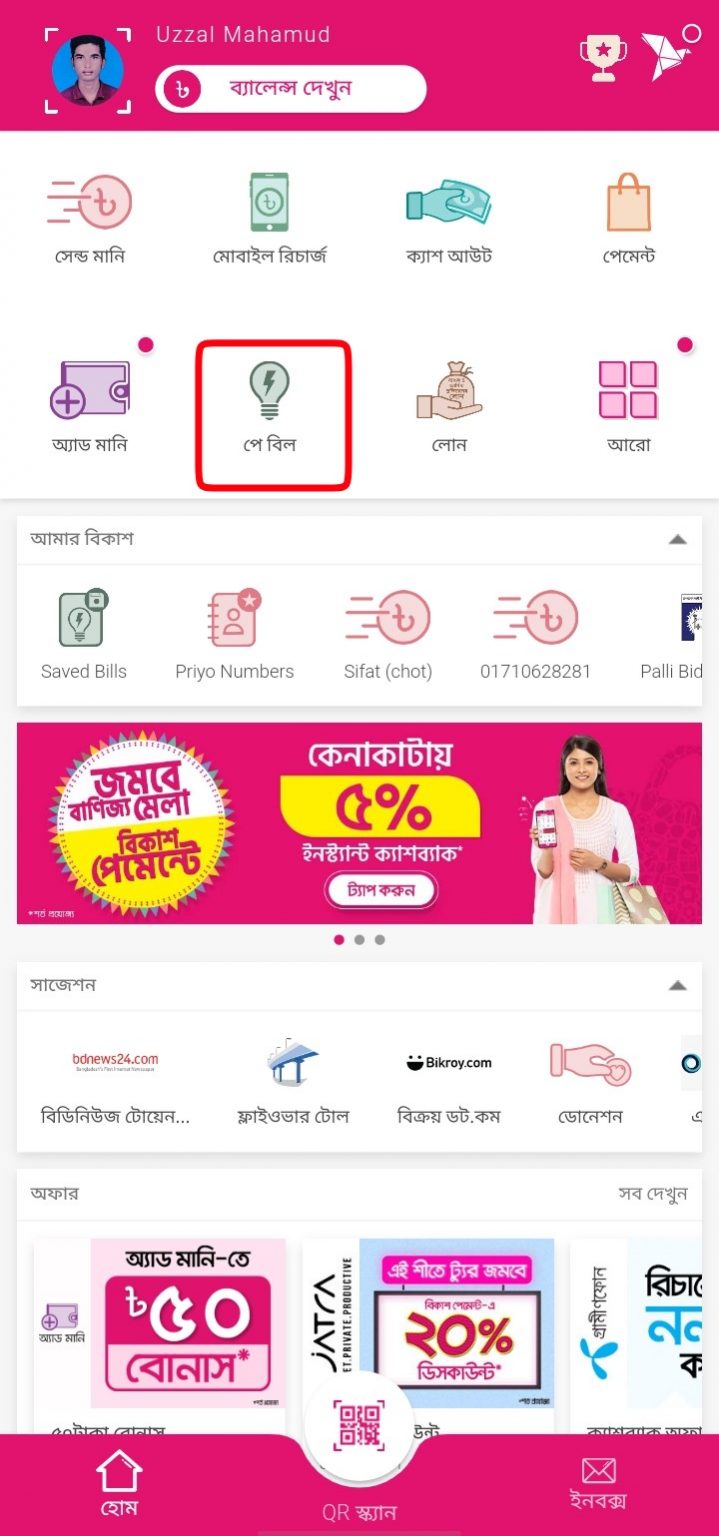Screen dimensions: 719x1536
Task: Tap the 50 taka Add Money bonus offer
Action: pyautogui.click(x=159, y=1323)
